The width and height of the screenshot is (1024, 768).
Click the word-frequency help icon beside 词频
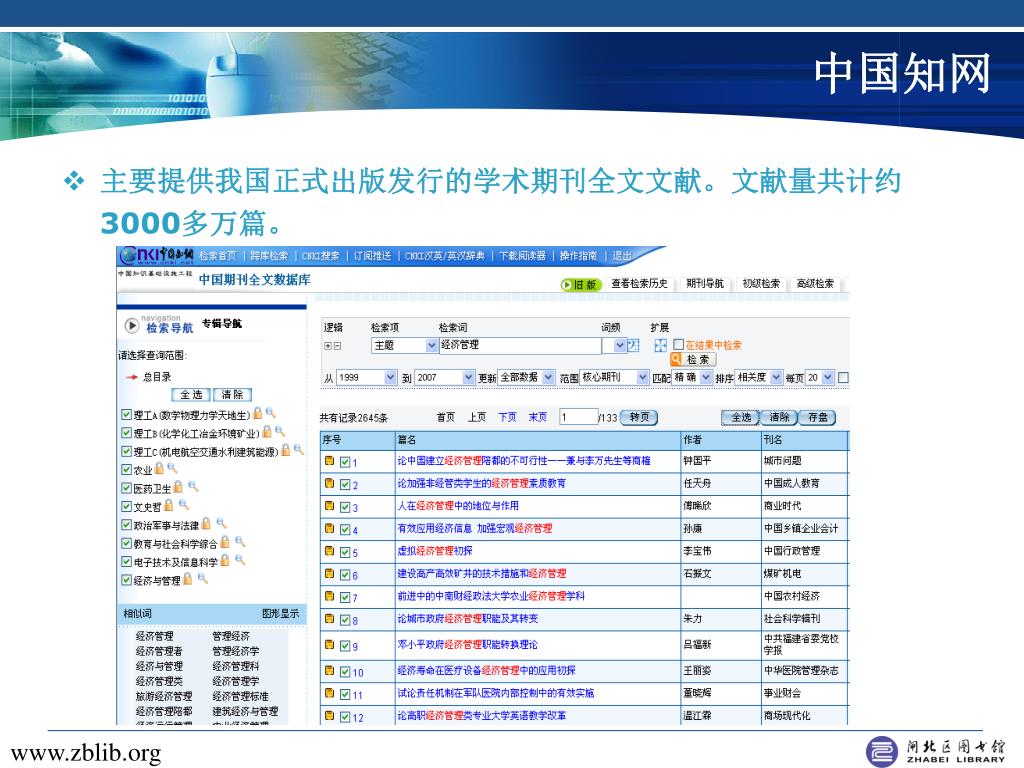(x=633, y=345)
